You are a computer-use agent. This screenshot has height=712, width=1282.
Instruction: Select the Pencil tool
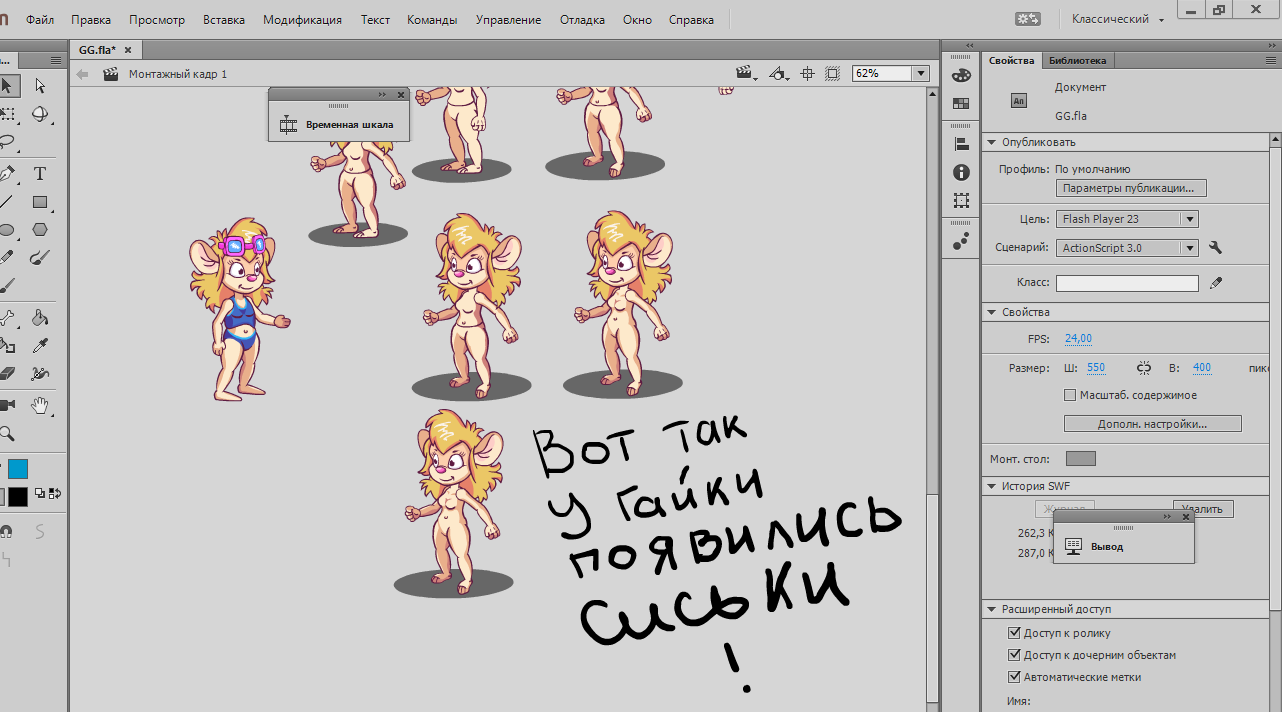(6, 257)
